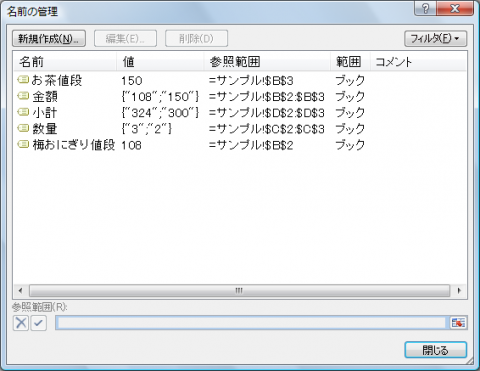The height and width of the screenshot is (371, 480).
Task: Click the value 108 in 梅おにぎり値段 row
Action: [131, 145]
